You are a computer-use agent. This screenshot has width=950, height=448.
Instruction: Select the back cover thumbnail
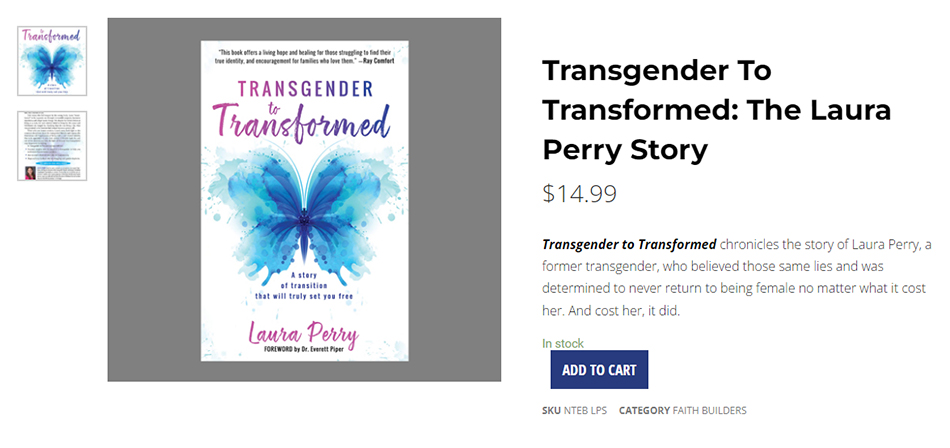53,146
